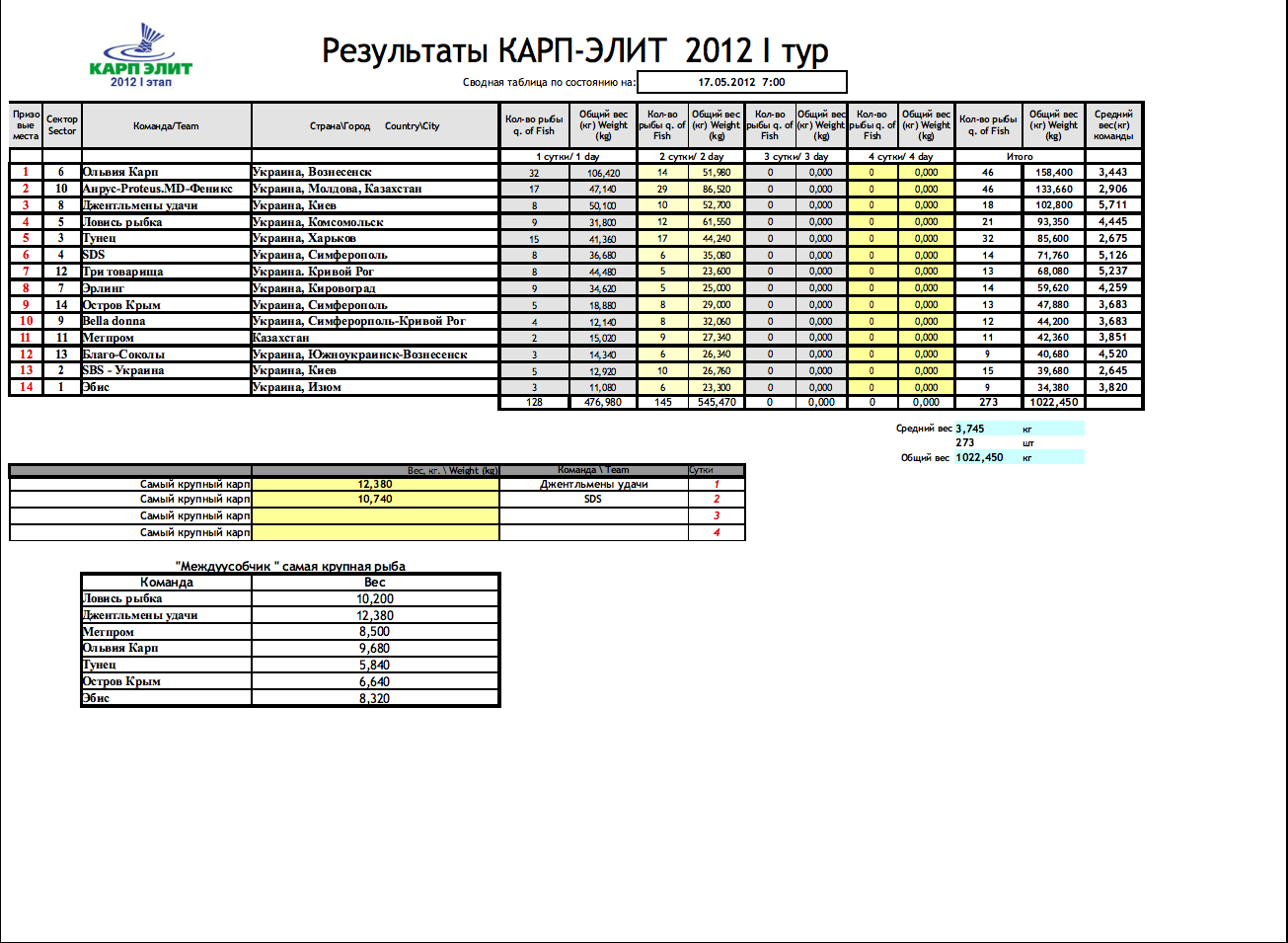Click the Итого subheader cell
Screen dimensions: 1288x943
pyautogui.click(x=1020, y=156)
